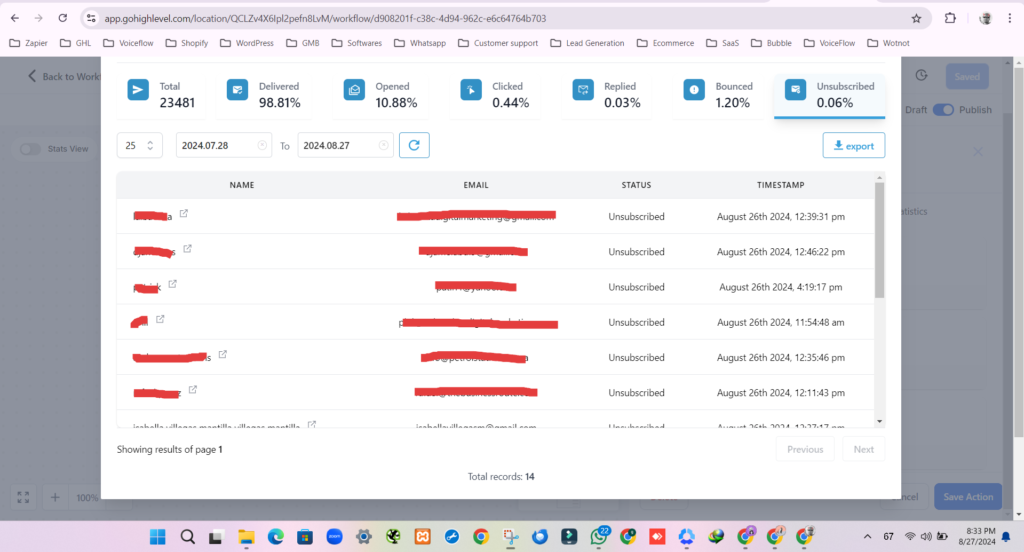1024x552 pixels.
Task: Click the table's vertical scrollbar thumb
Action: tap(879, 240)
